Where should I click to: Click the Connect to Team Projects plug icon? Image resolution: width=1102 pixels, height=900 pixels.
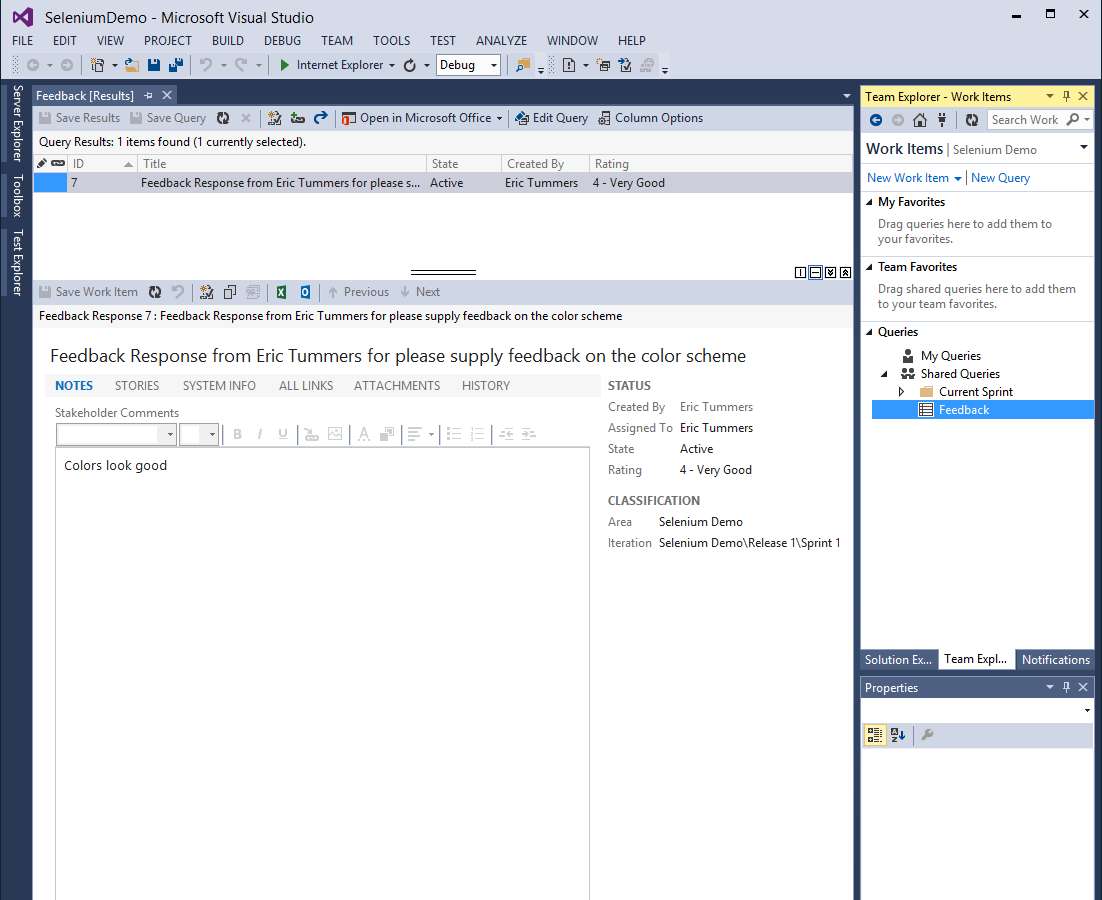point(942,120)
